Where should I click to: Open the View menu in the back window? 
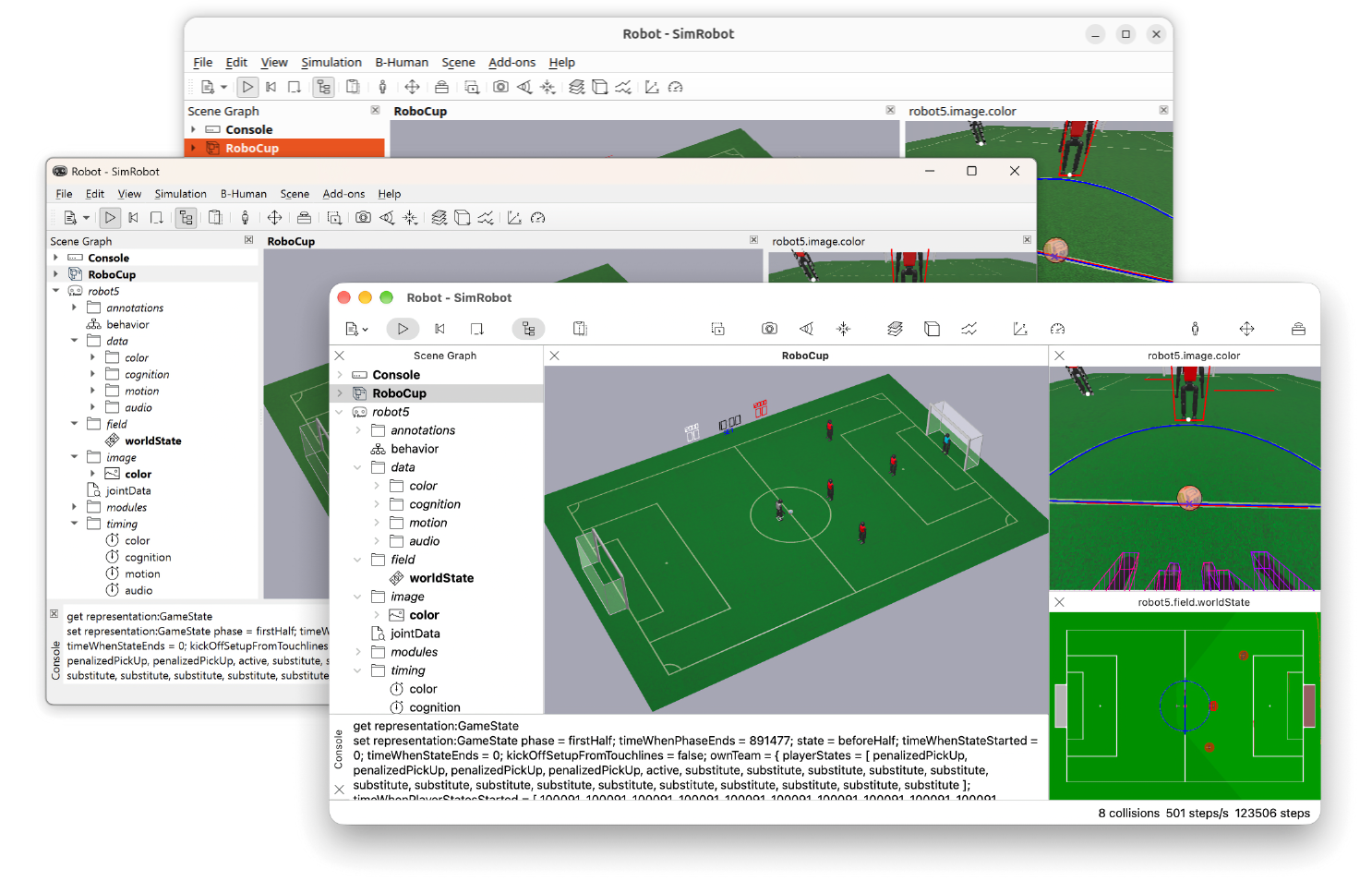(x=274, y=63)
